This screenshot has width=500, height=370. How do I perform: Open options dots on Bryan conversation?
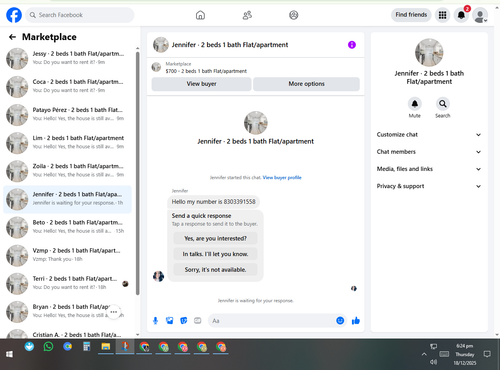tap(114, 312)
